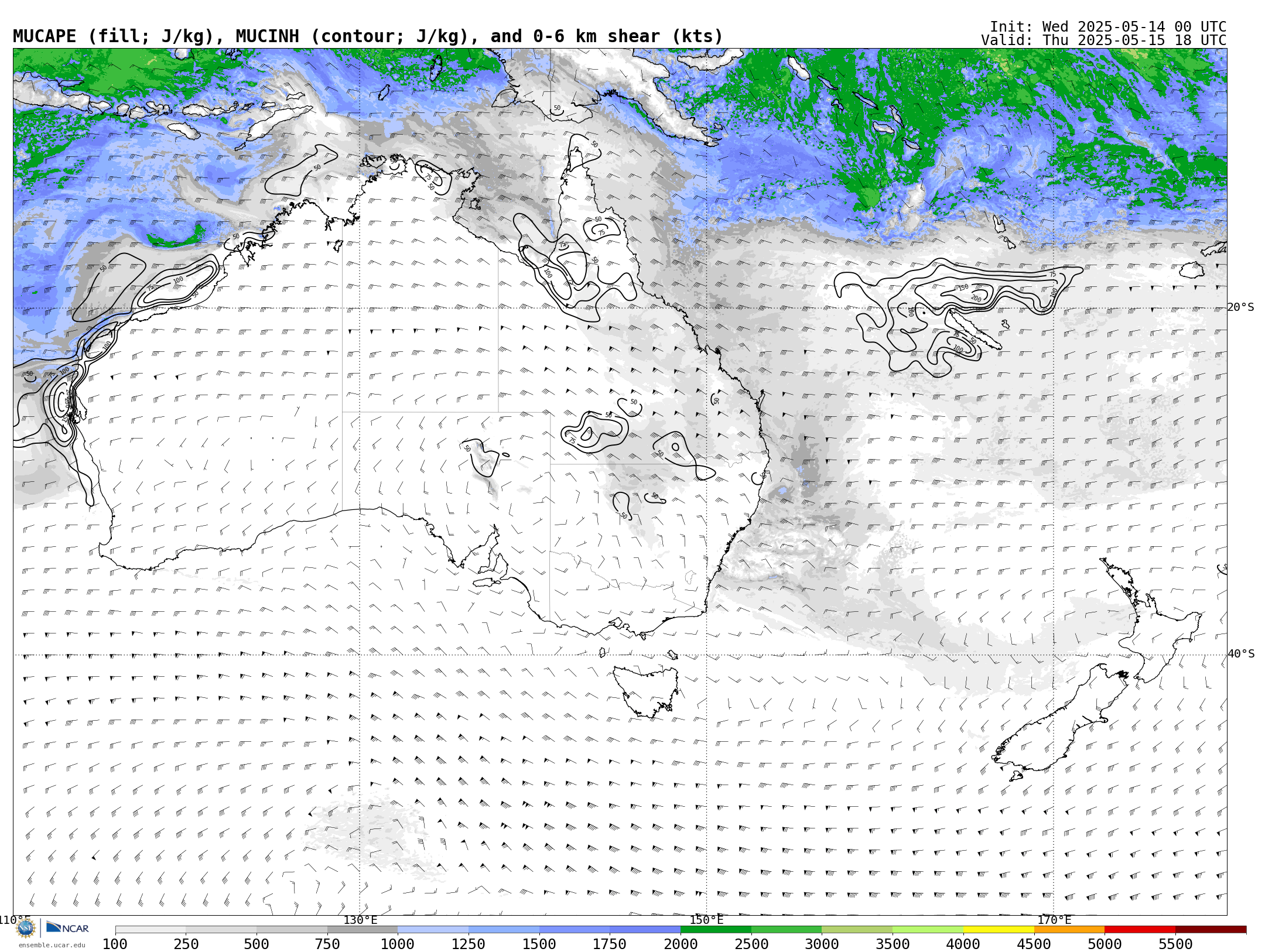
Task: Pick the red colorbar segment between 5000 and 5500
Action: 1140,930
